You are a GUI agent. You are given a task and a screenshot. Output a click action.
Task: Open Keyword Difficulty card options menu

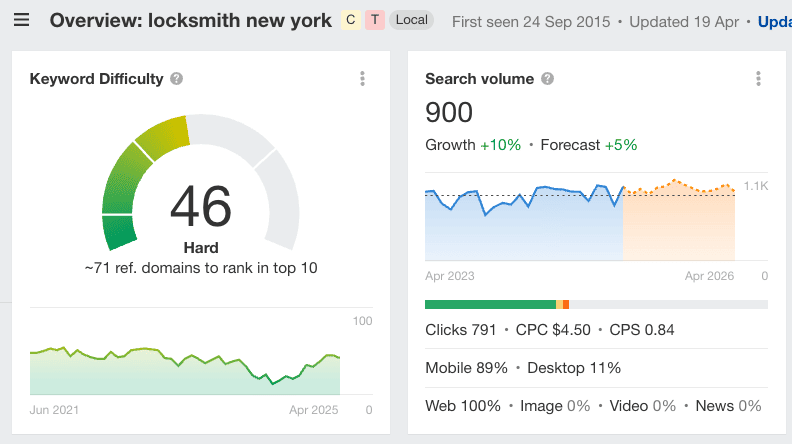pos(362,79)
